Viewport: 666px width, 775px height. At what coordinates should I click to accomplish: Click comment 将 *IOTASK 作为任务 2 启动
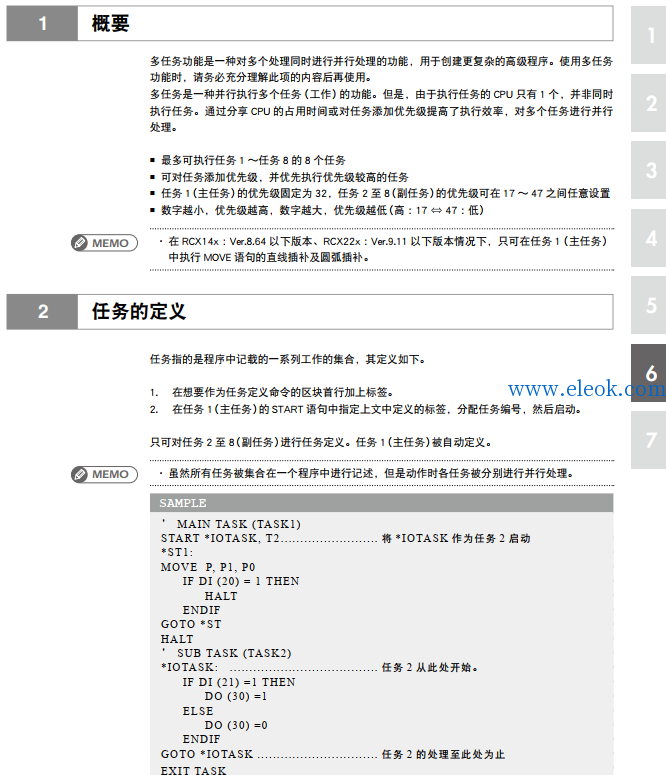tap(456, 538)
